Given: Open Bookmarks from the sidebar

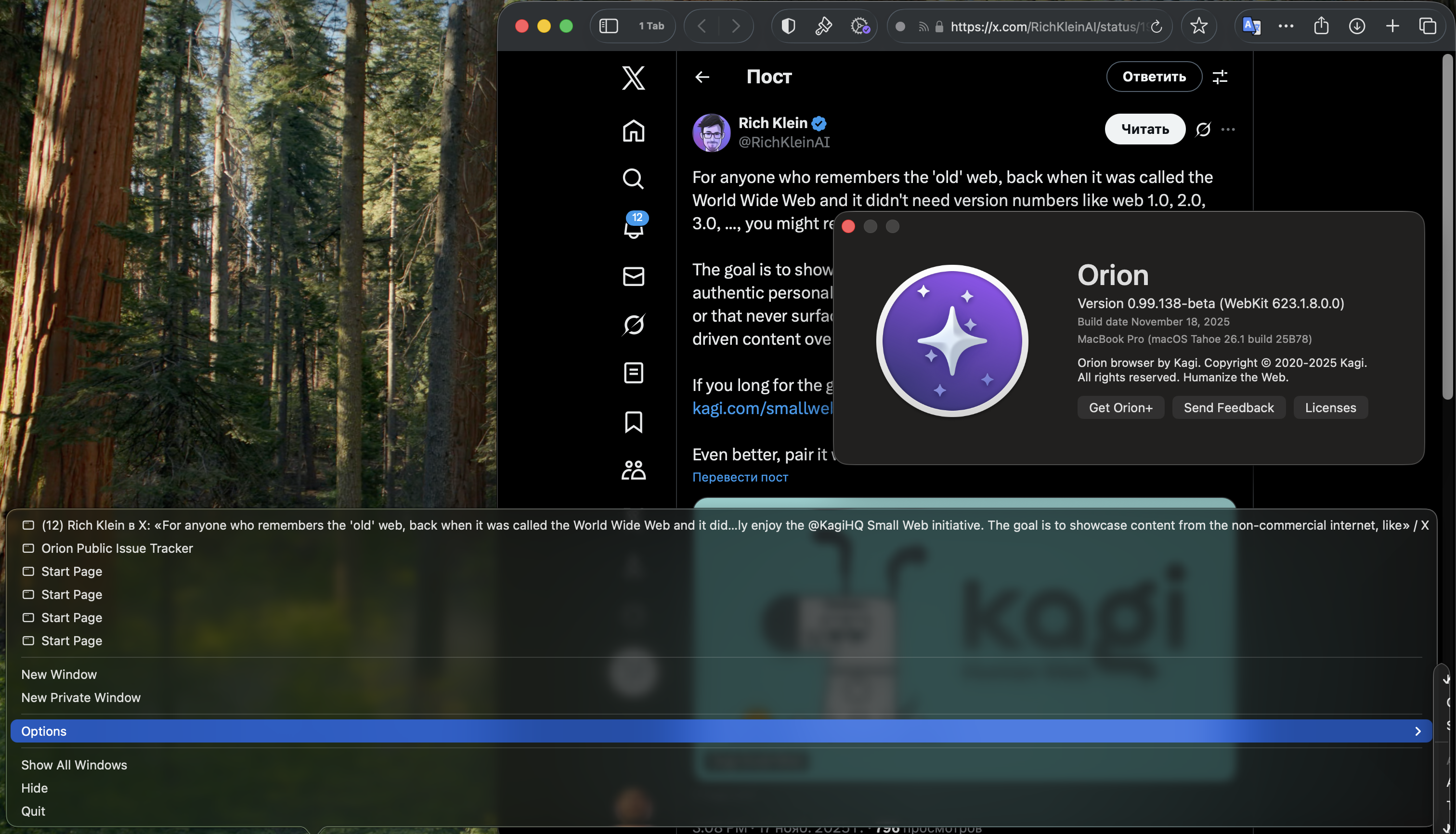Looking at the screenshot, I should [x=633, y=422].
